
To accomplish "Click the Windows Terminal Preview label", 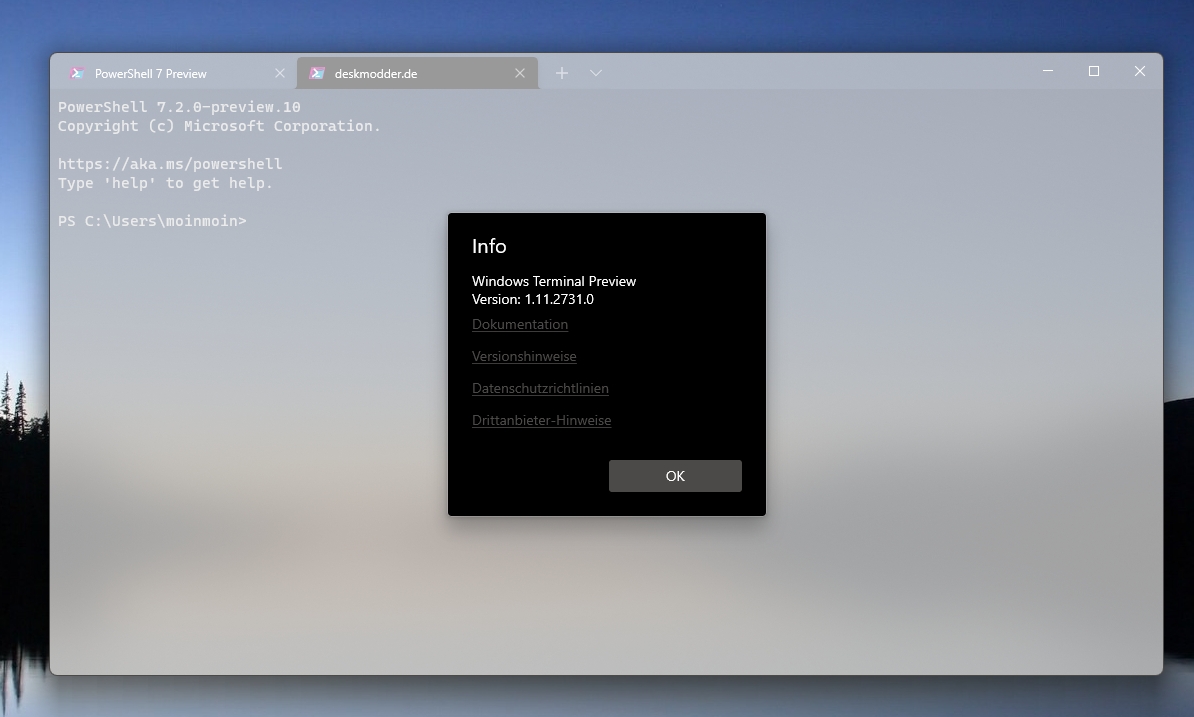I will [x=554, y=281].
